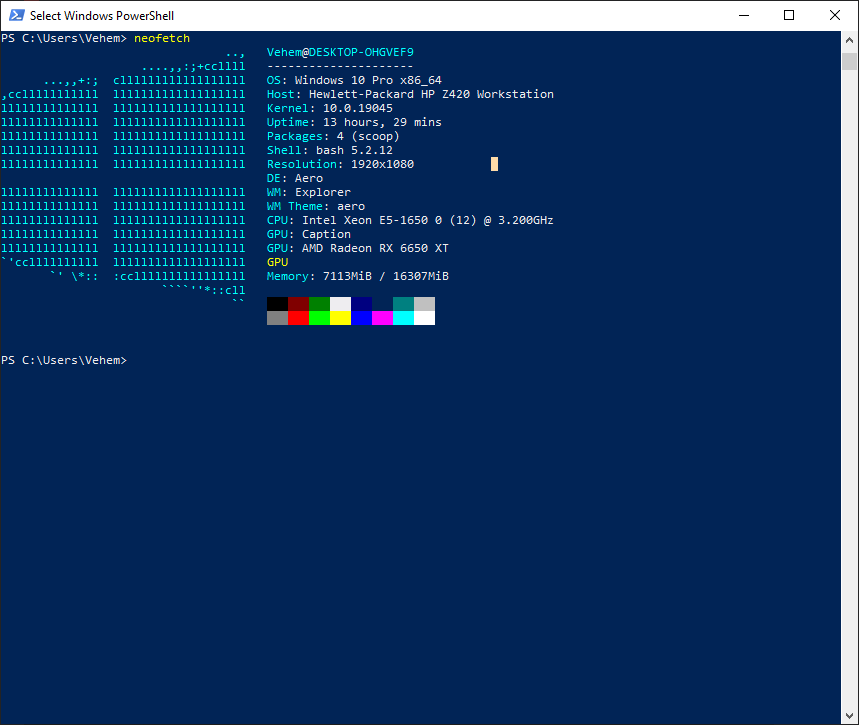The height and width of the screenshot is (725, 859).
Task: Click the PowerShell icon in title bar
Action: [15, 15]
